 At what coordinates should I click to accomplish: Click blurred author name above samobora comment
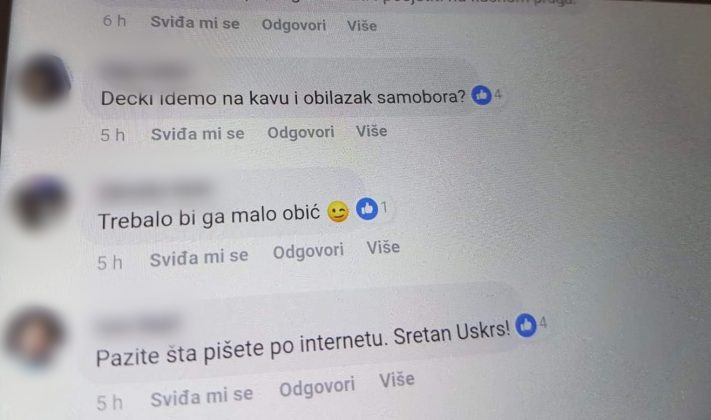(144, 71)
